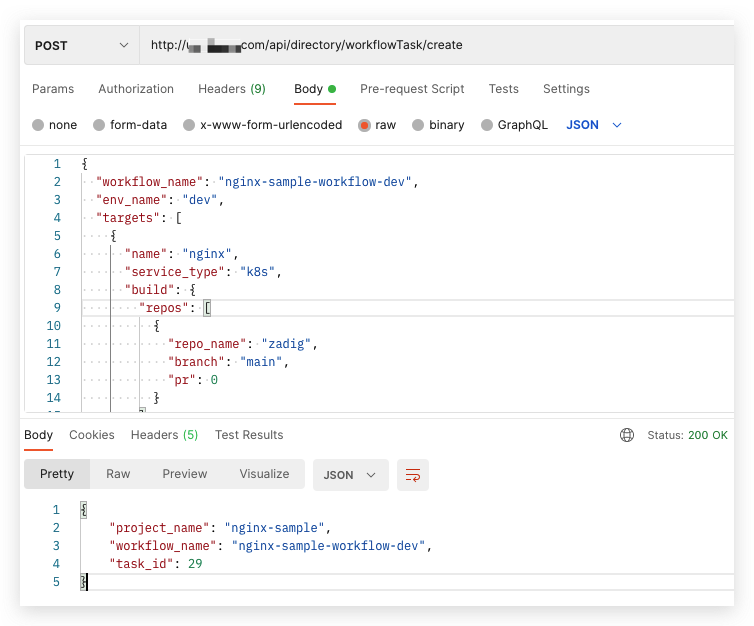Toggle the response word-wrap icon

coord(412,475)
